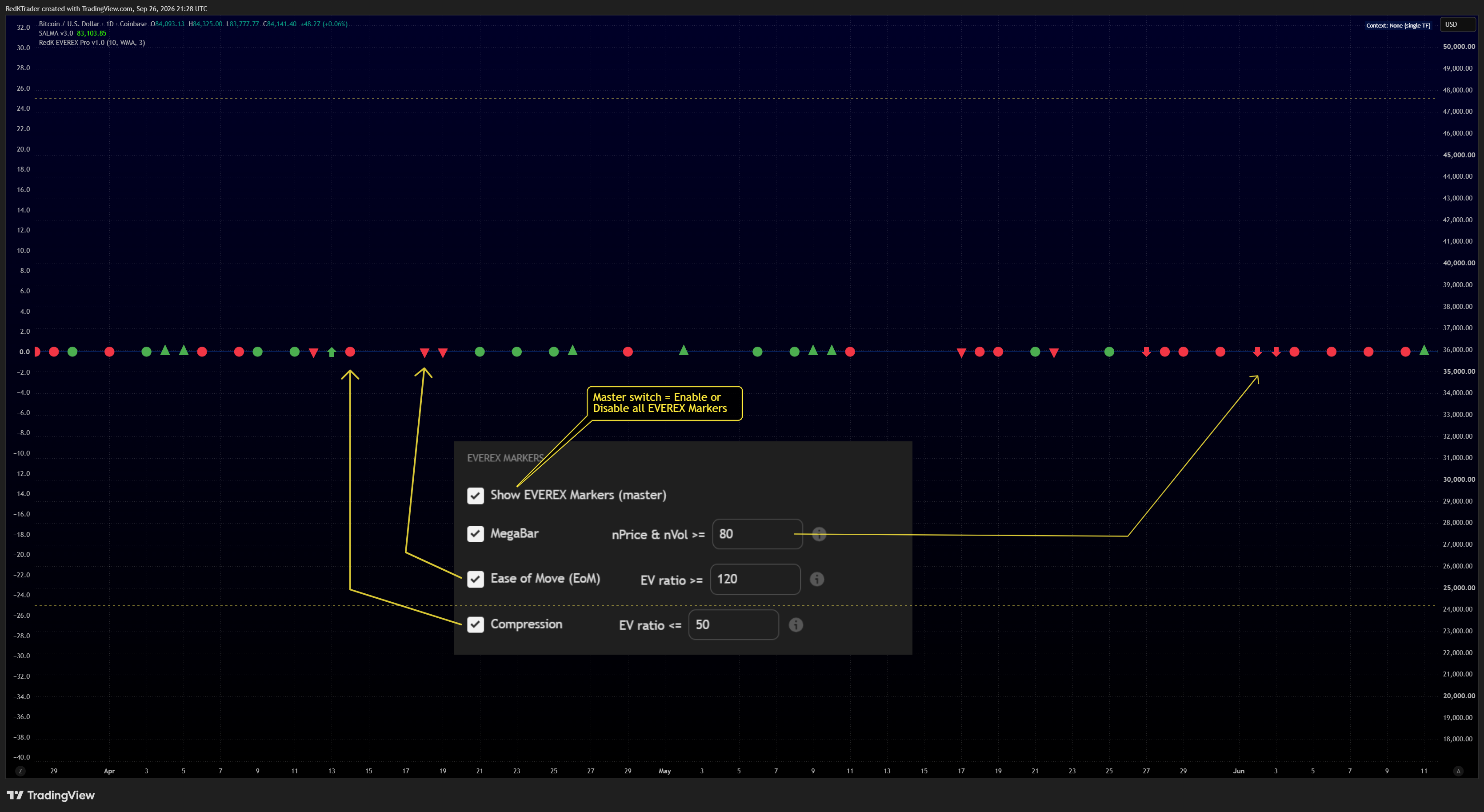Screen dimensions: 1484x812
Task: Click the 32.0 label on left scale
Action: pos(23,28)
